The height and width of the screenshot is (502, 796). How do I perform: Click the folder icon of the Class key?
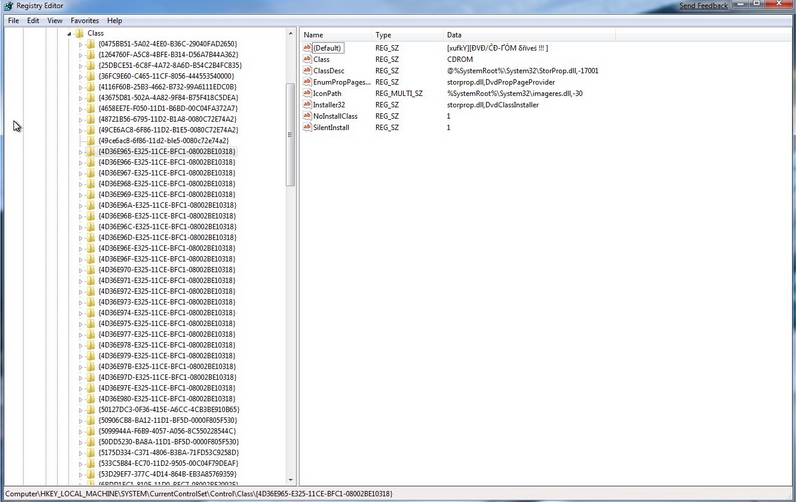(x=80, y=33)
